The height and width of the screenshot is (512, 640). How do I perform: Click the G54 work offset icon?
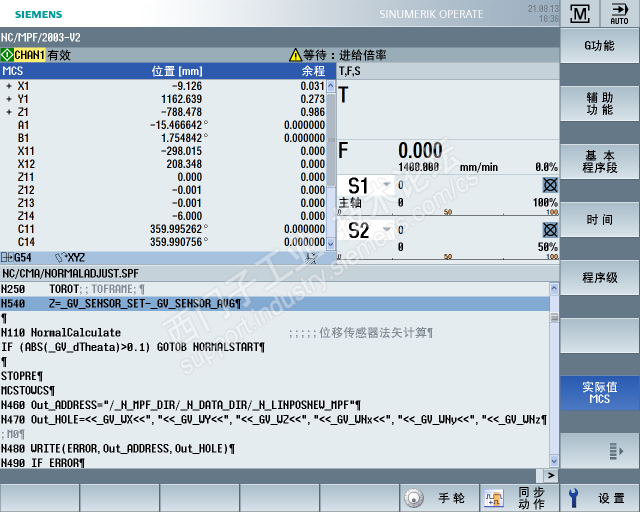[7, 258]
